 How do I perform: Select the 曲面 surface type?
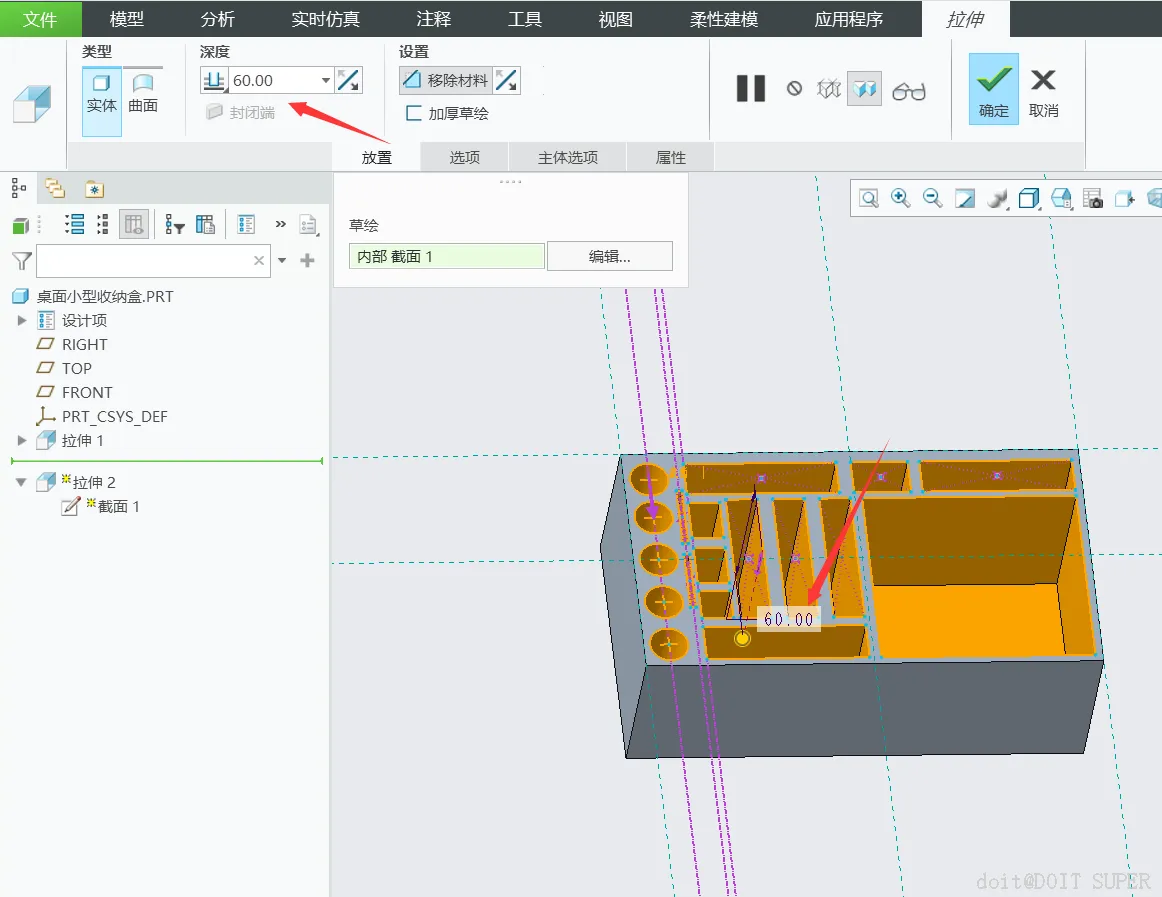(143, 93)
